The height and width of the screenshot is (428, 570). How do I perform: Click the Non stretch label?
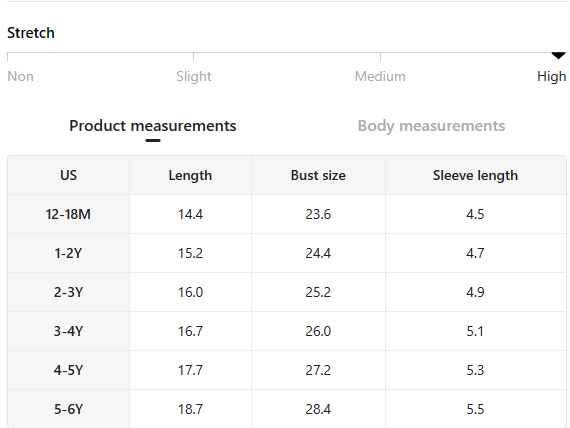[20, 76]
